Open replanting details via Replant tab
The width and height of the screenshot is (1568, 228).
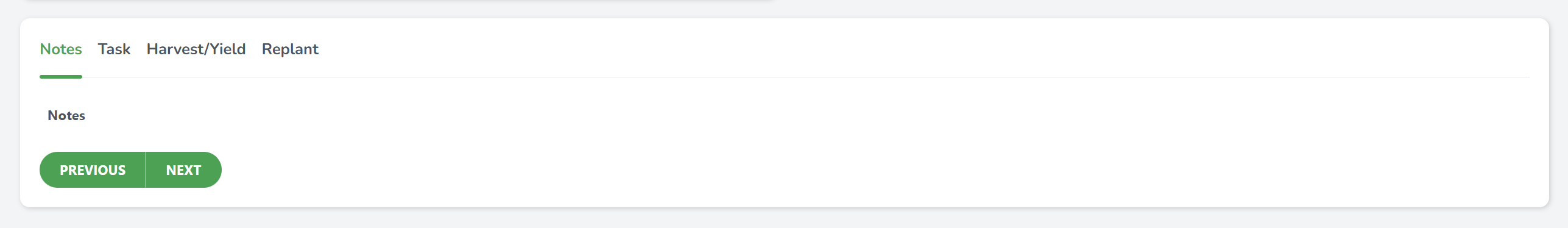[290, 49]
